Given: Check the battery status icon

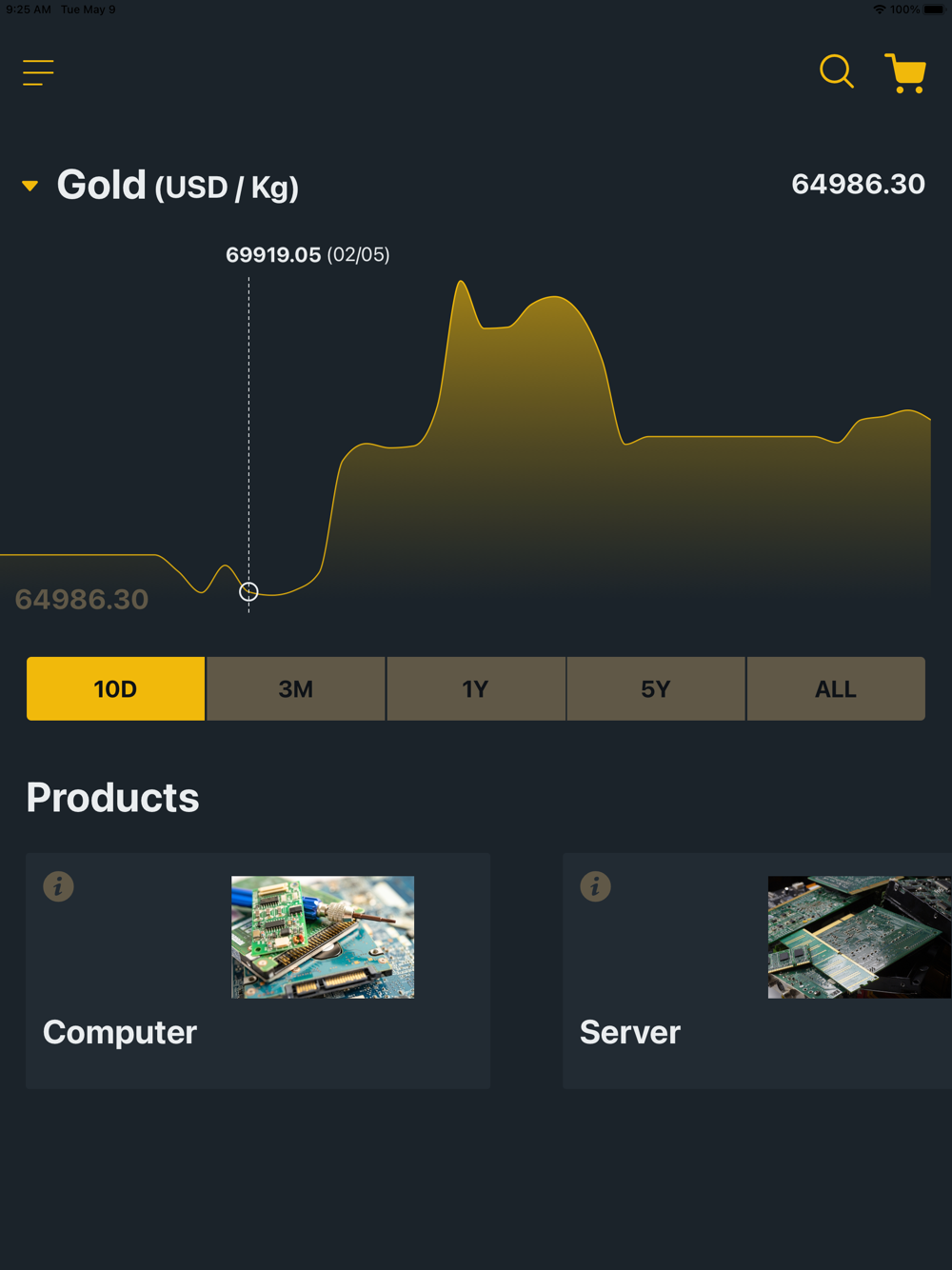Looking at the screenshot, I should 934,10.
